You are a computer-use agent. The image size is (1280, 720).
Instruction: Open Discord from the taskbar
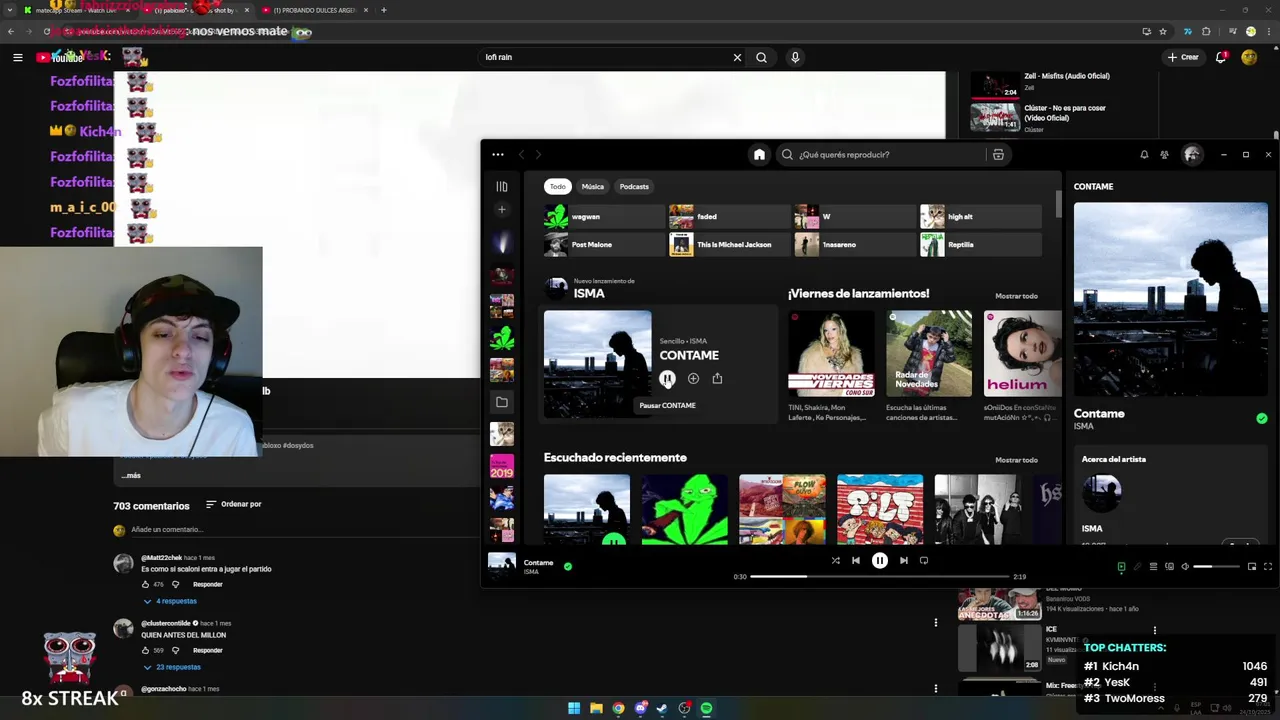tap(640, 708)
